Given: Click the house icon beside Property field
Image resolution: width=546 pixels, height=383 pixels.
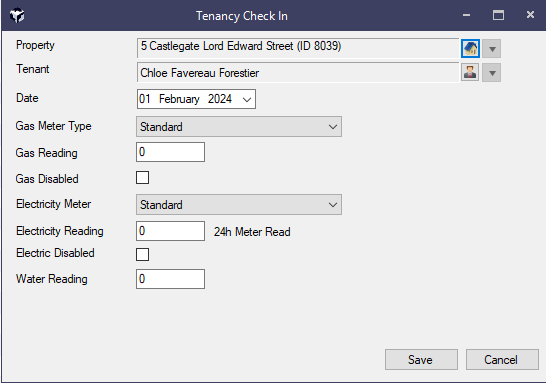Looking at the screenshot, I should click(x=470, y=48).
